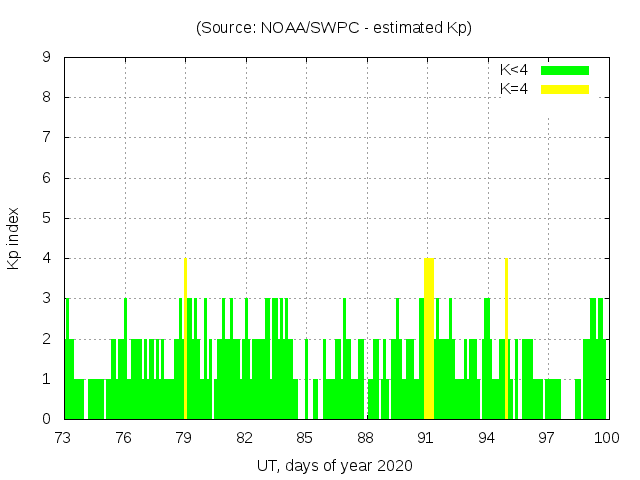Click x-axis tick label 85
This screenshot has width=640, height=480.
pos(305,438)
